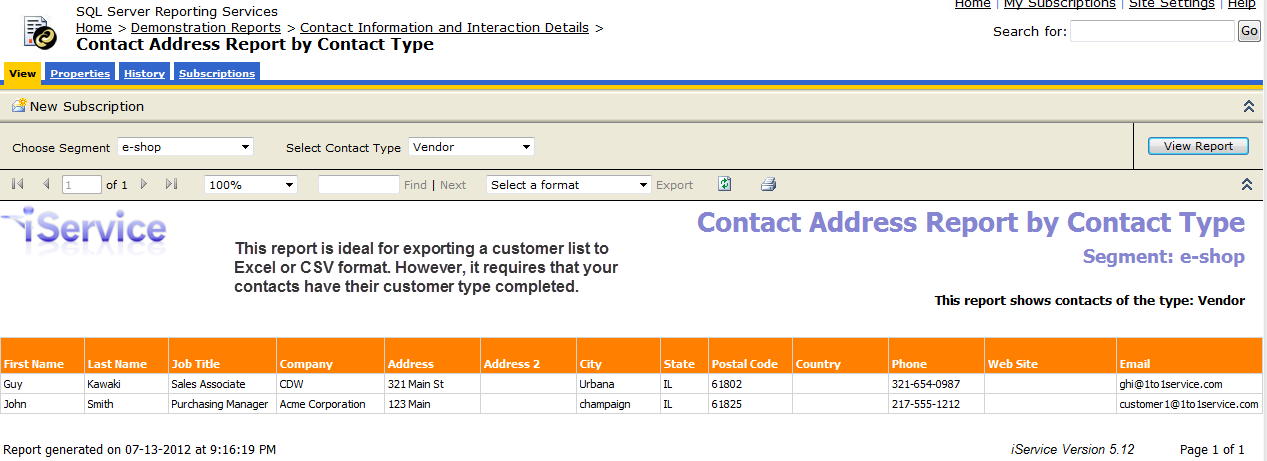The height and width of the screenshot is (461, 1267).
Task: Click the green refresh report icon
Action: click(725, 184)
